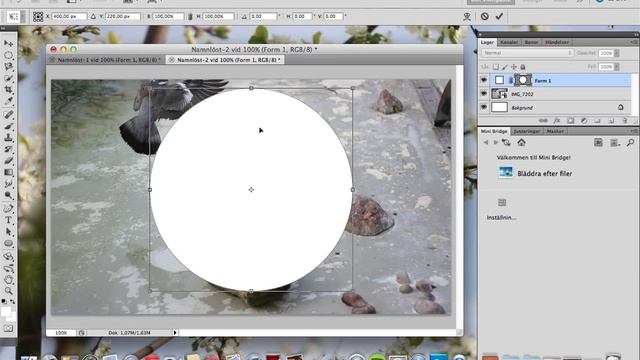Image resolution: width=640 pixels, height=360 pixels.
Task: Select the Crop tool
Action: [8, 89]
